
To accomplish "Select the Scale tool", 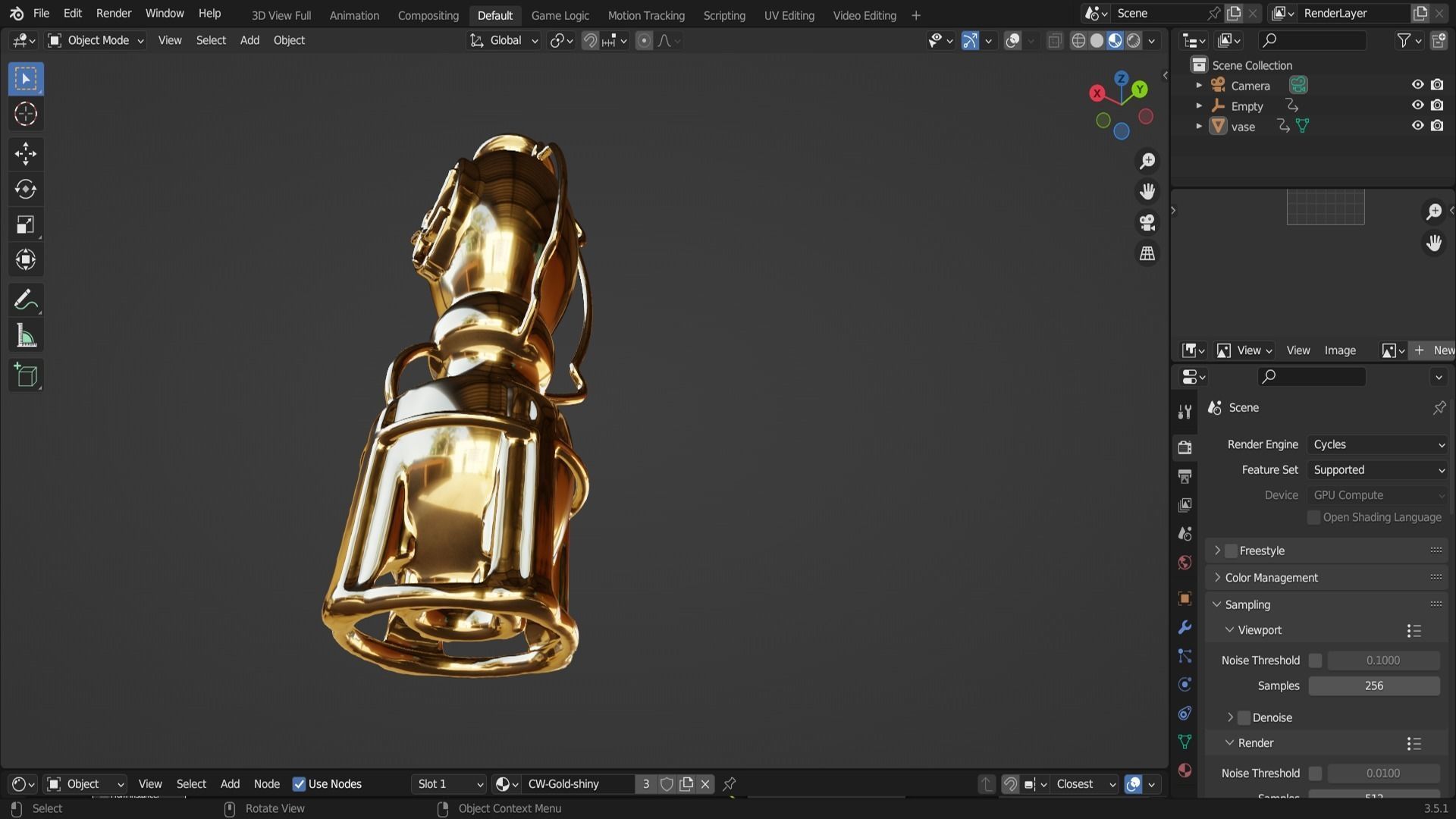I will [x=26, y=224].
